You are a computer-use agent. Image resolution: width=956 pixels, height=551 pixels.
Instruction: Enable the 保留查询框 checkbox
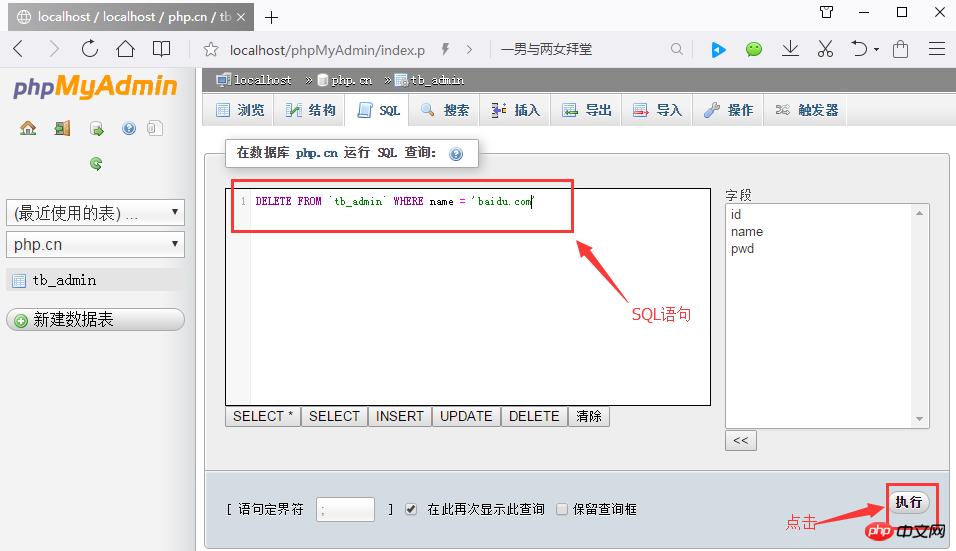click(x=562, y=509)
